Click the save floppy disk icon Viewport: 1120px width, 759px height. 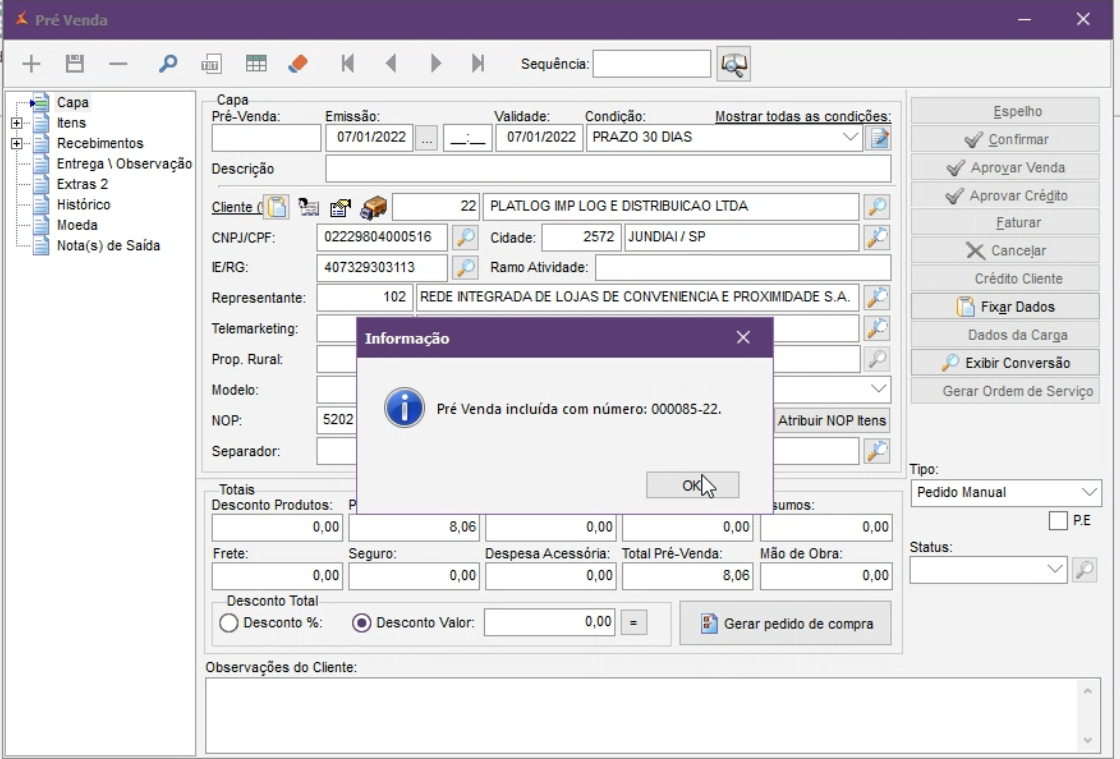(74, 64)
